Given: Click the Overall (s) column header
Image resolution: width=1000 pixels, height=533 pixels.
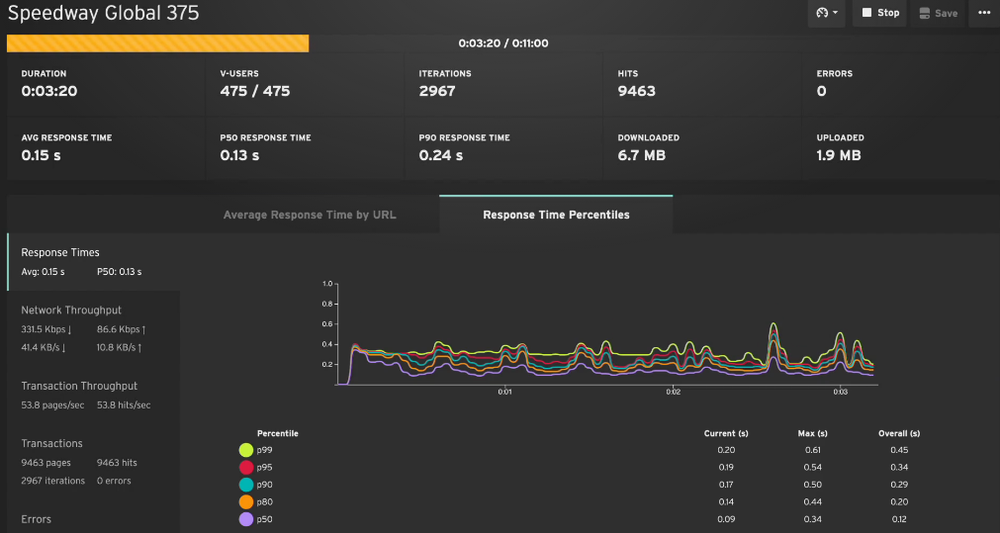Looking at the screenshot, I should tap(899, 434).
